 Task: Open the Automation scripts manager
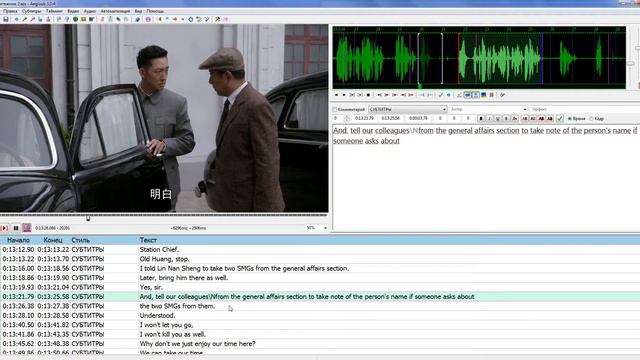click(x=137, y=19)
